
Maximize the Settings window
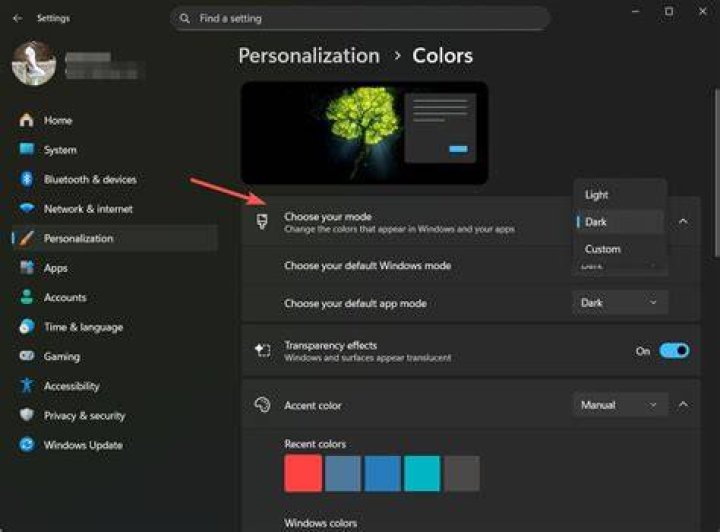click(x=669, y=11)
